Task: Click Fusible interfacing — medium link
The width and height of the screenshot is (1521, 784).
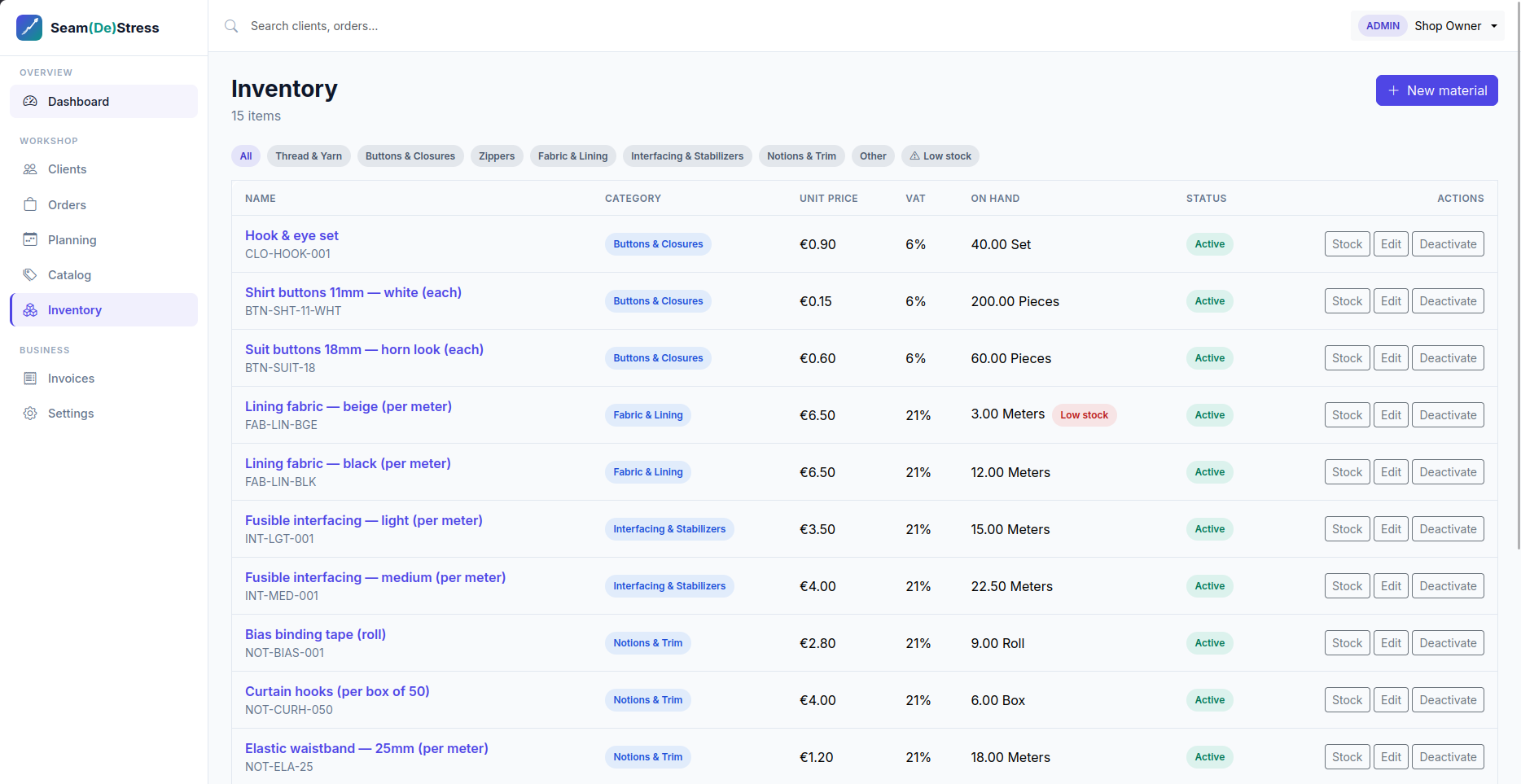Action: [375, 577]
